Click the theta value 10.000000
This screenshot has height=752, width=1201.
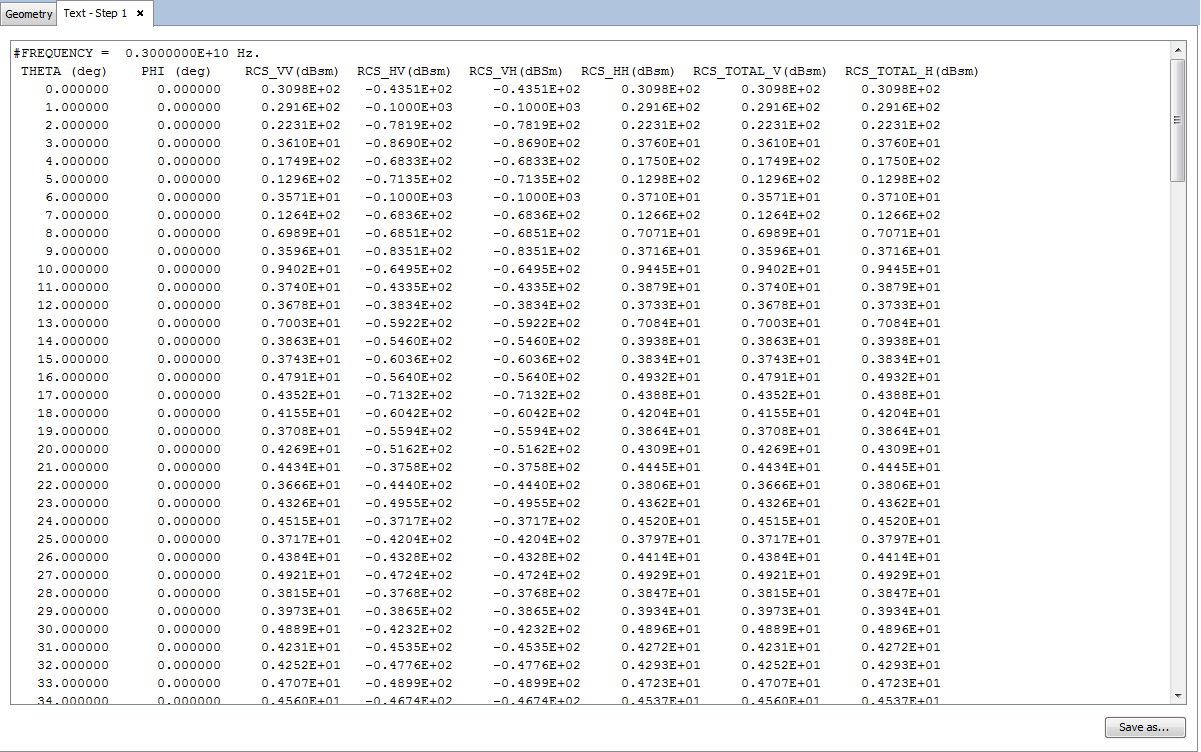coord(73,269)
